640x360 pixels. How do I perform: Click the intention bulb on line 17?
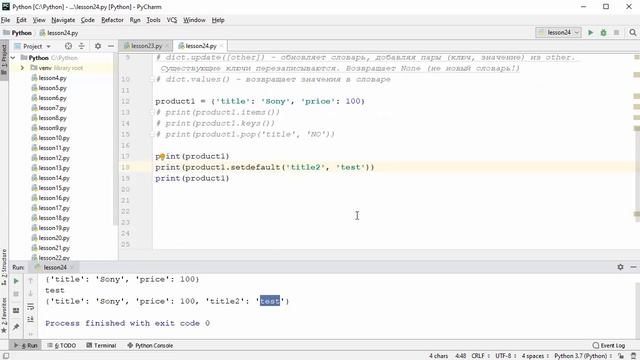pyautogui.click(x=162, y=156)
